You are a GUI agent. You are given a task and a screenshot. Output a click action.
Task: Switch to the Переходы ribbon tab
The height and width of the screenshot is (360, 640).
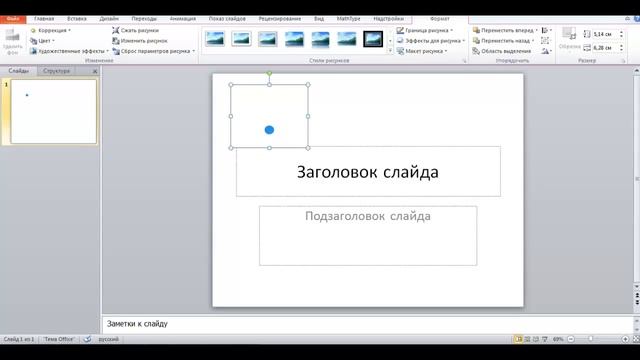coord(144,19)
